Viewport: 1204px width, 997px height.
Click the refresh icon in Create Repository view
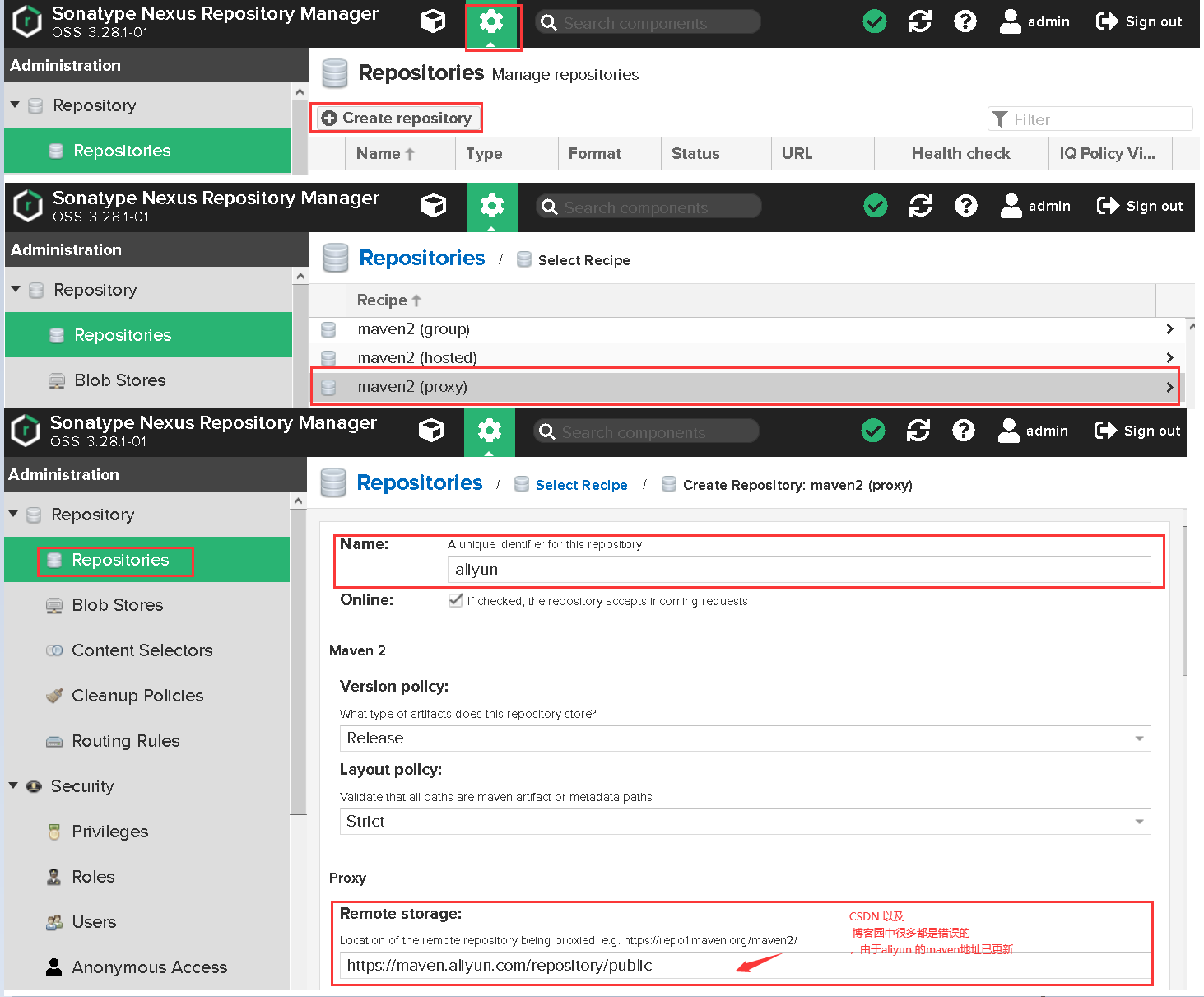[x=918, y=431]
